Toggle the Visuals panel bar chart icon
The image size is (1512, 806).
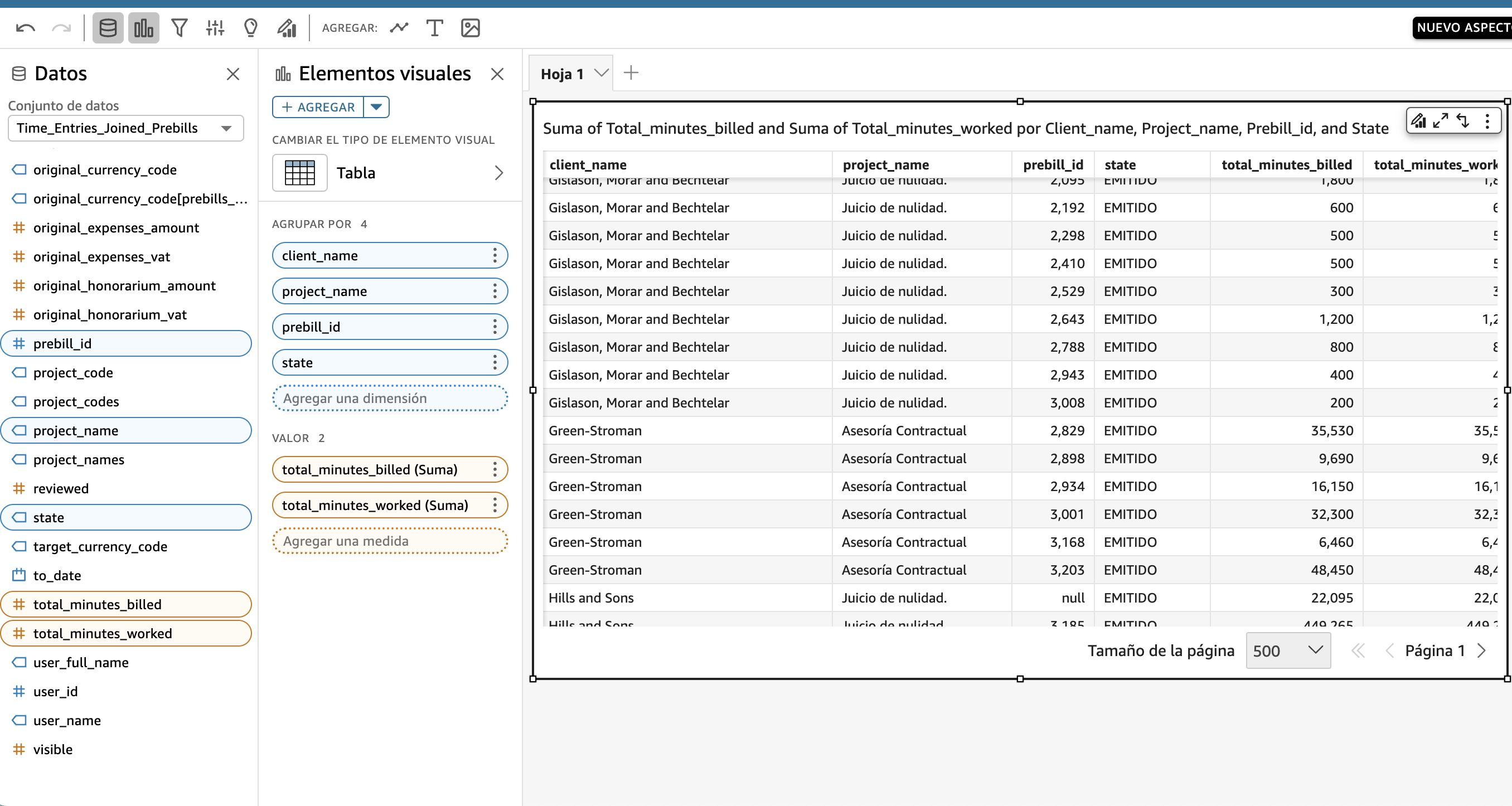coord(144,27)
